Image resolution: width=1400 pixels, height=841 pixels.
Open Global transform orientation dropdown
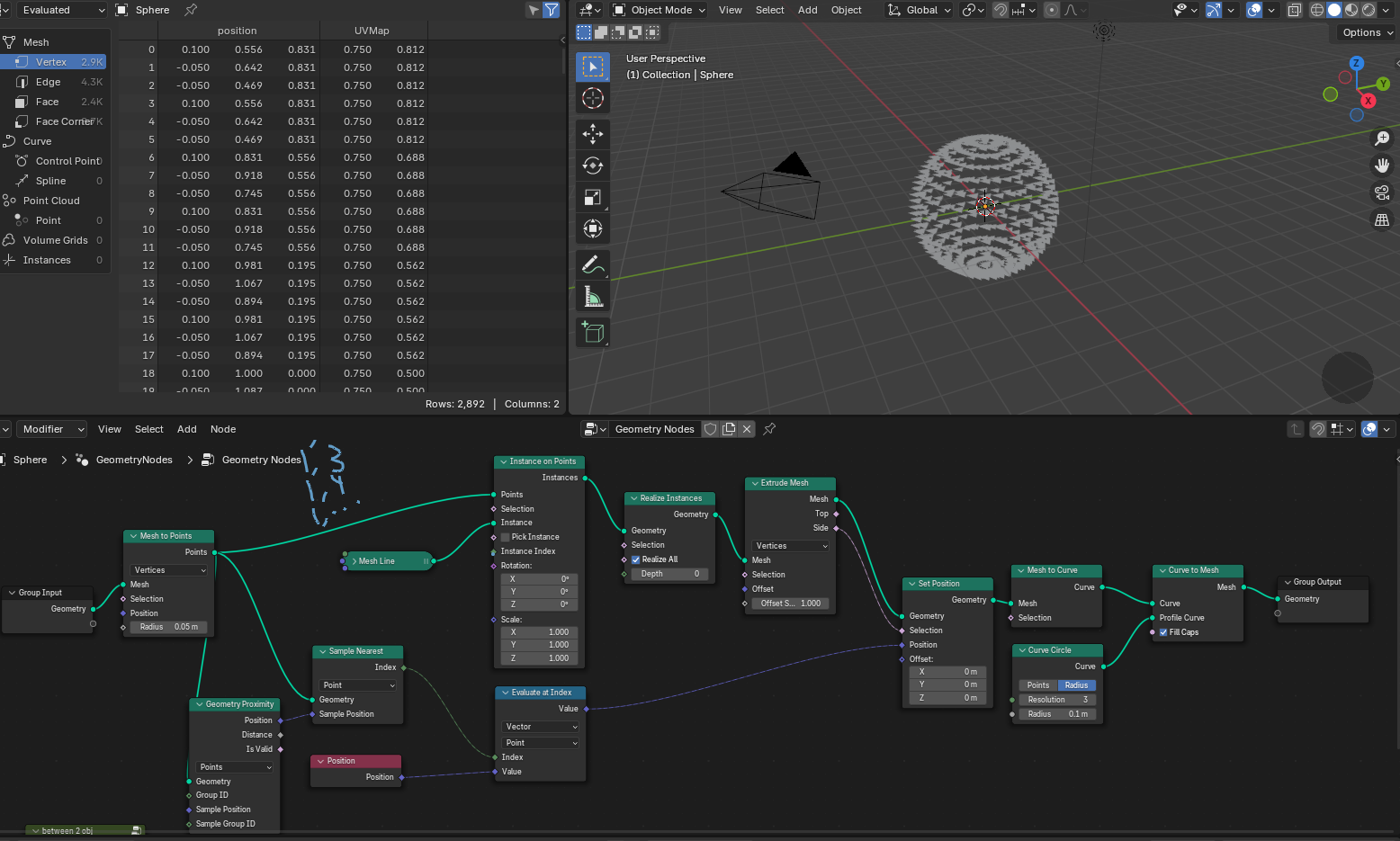pos(920,10)
